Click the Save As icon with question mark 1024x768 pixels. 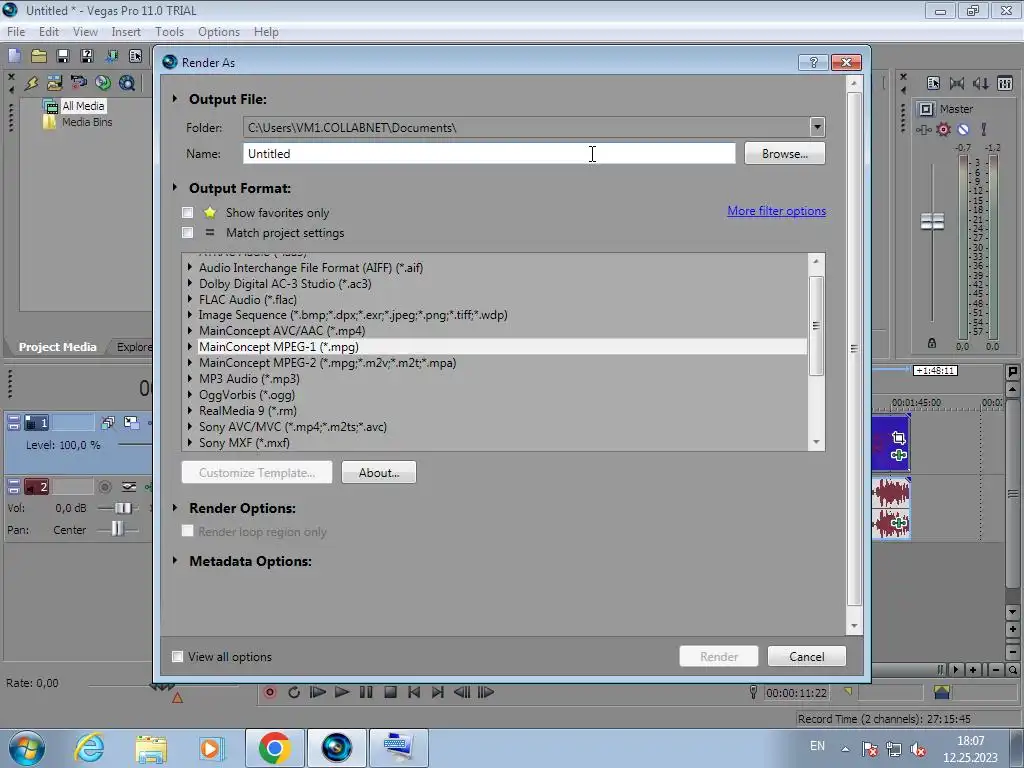(x=87, y=56)
